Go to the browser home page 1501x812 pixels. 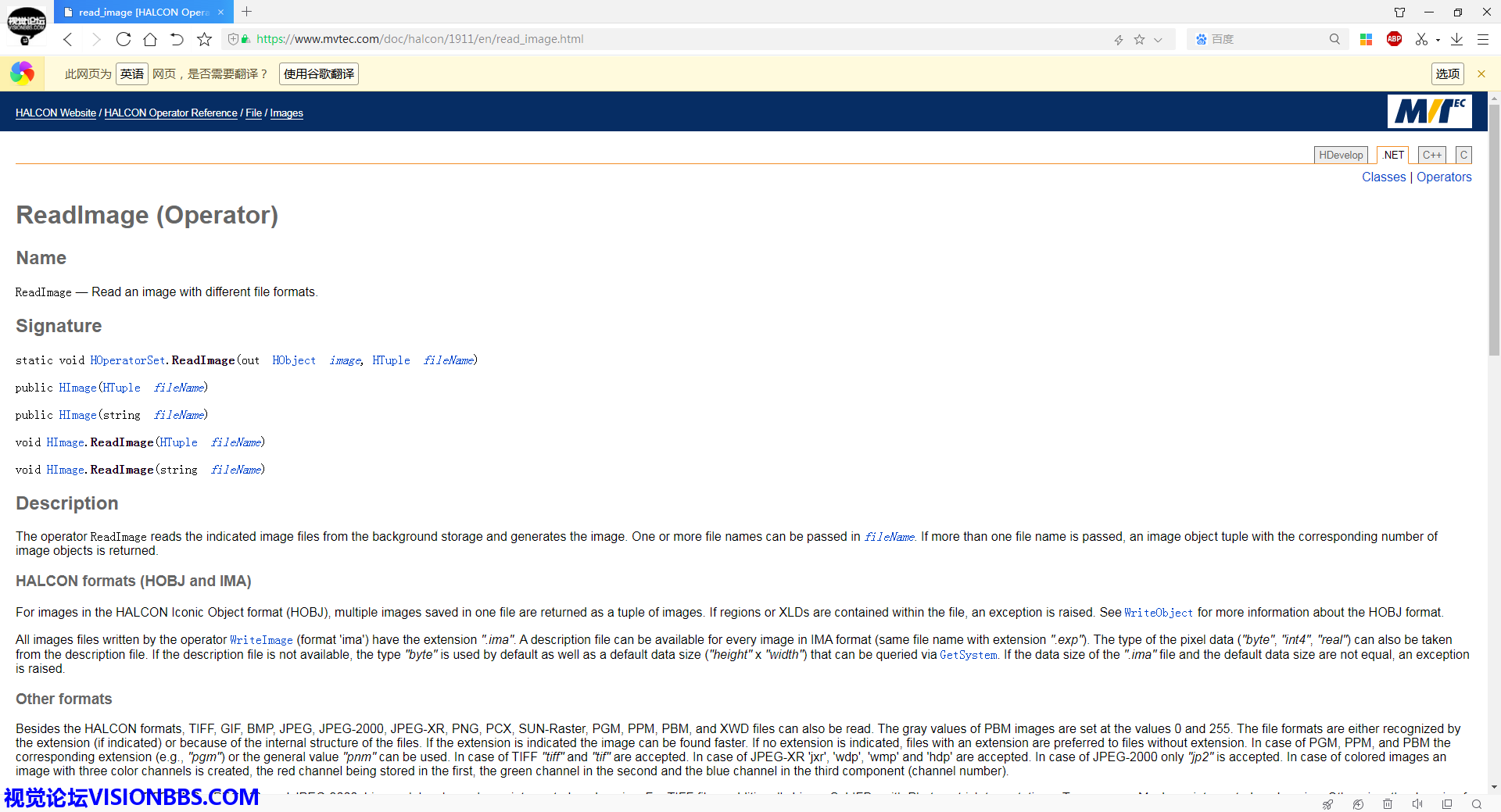pyautogui.click(x=150, y=39)
